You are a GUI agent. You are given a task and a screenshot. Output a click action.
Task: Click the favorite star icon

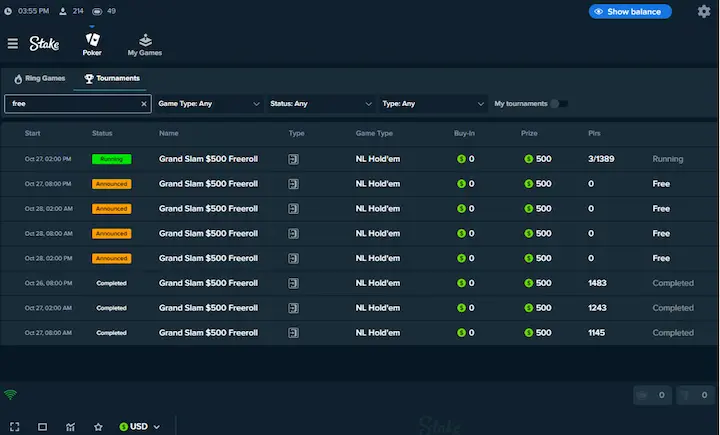click(x=98, y=426)
